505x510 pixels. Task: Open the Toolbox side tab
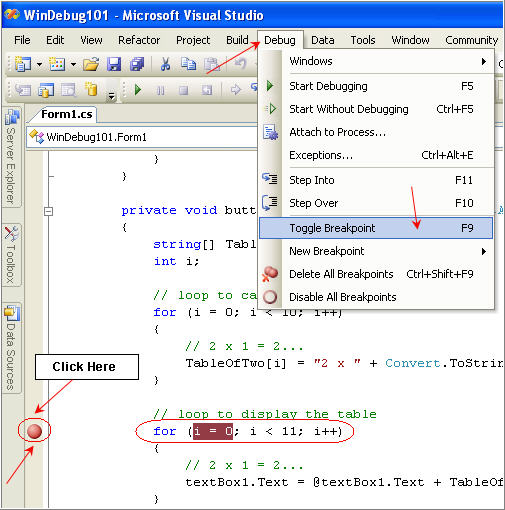point(11,255)
